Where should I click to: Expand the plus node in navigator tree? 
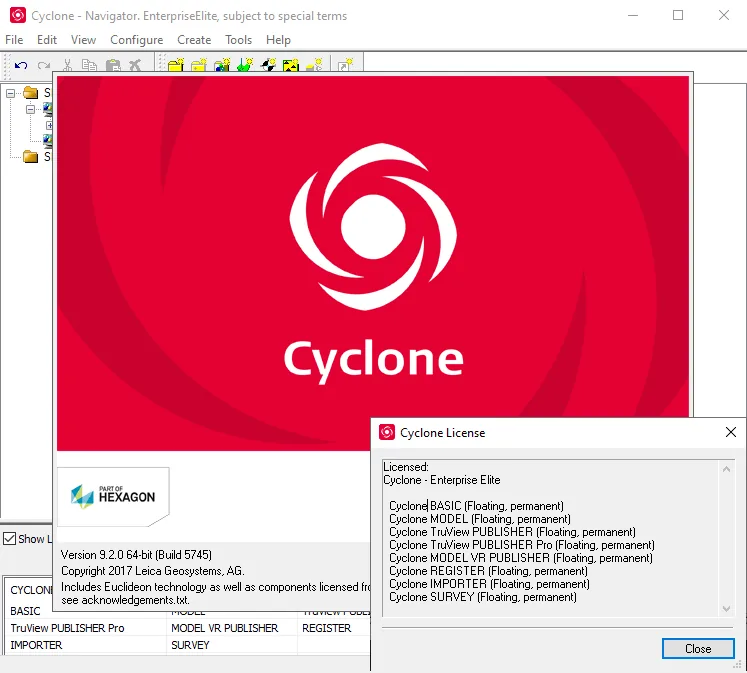[49, 125]
